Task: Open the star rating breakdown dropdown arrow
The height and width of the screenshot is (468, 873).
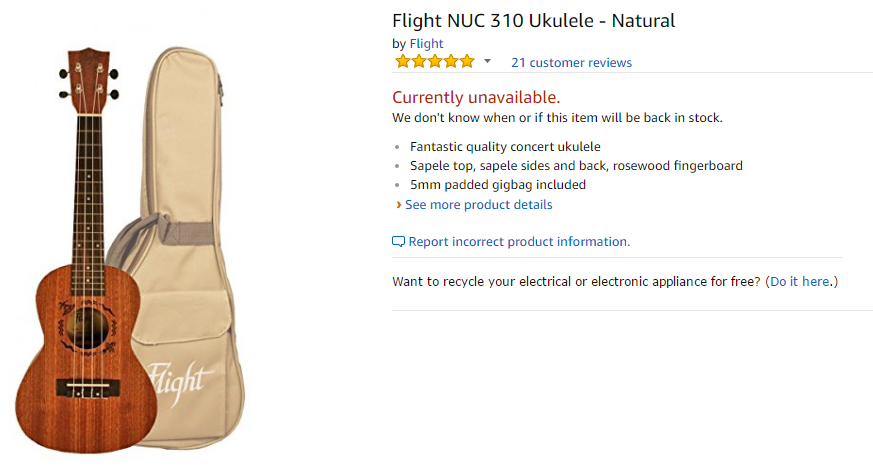Action: pyautogui.click(x=487, y=61)
